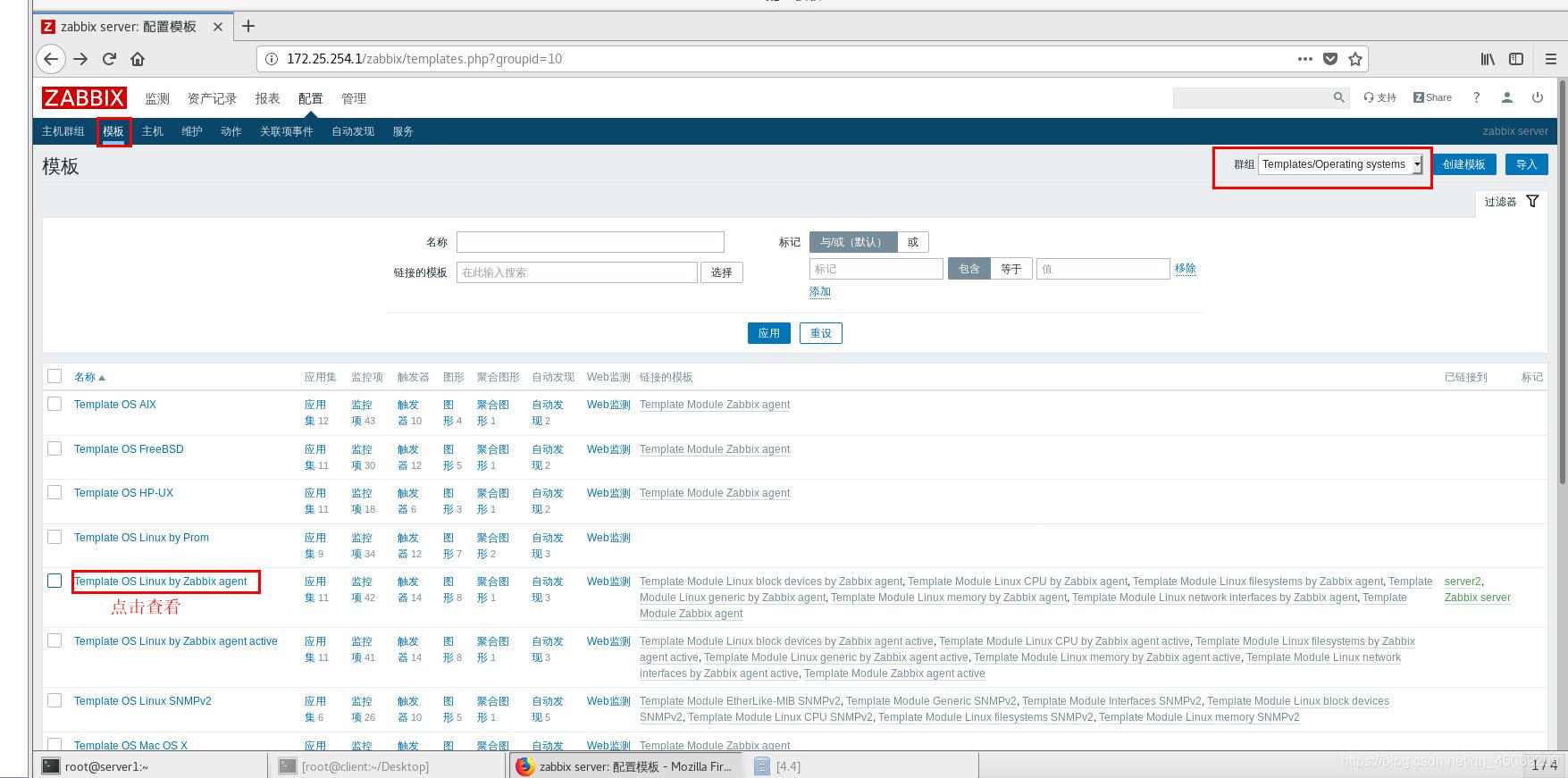This screenshot has width=1568, height=778.
Task: Check Template OS Linux by Zabbix agent checkbox
Action: [55, 581]
